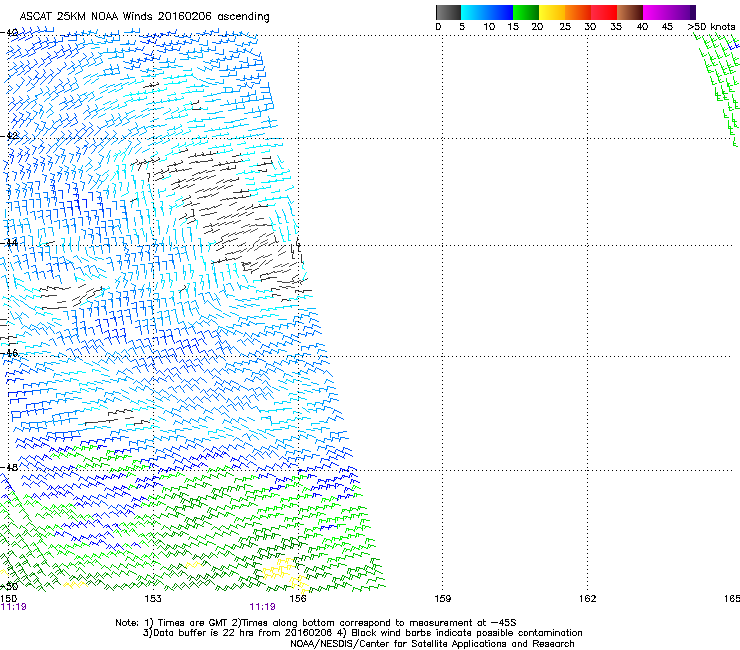Click the gray 0–5 knots color band
The width and height of the screenshot is (740, 650).
[448, 12]
